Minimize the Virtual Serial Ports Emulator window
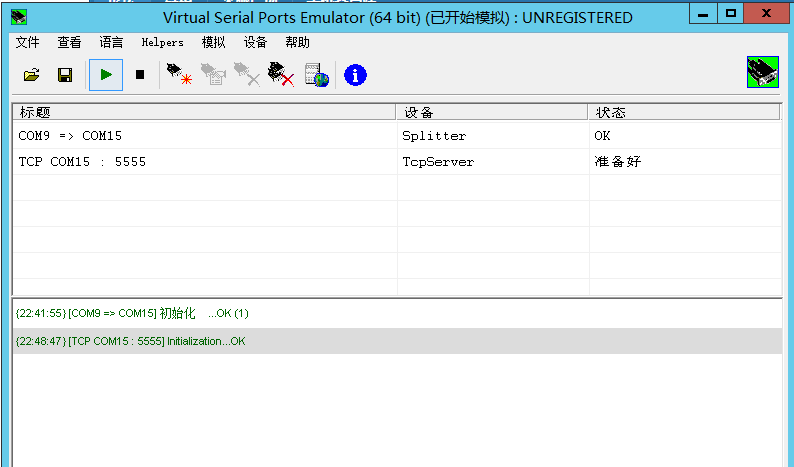 coord(703,14)
